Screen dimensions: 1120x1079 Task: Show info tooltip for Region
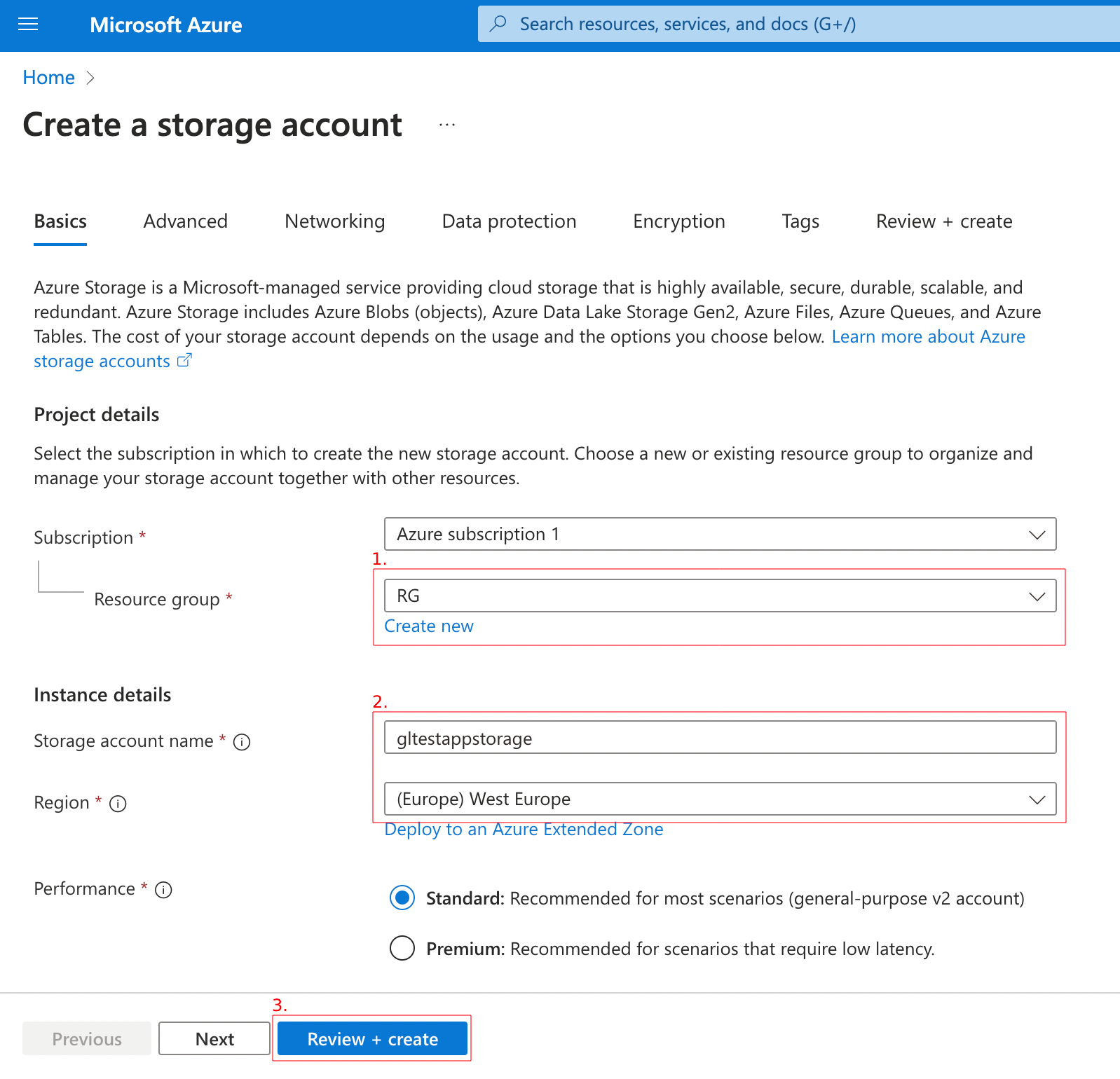point(118,804)
